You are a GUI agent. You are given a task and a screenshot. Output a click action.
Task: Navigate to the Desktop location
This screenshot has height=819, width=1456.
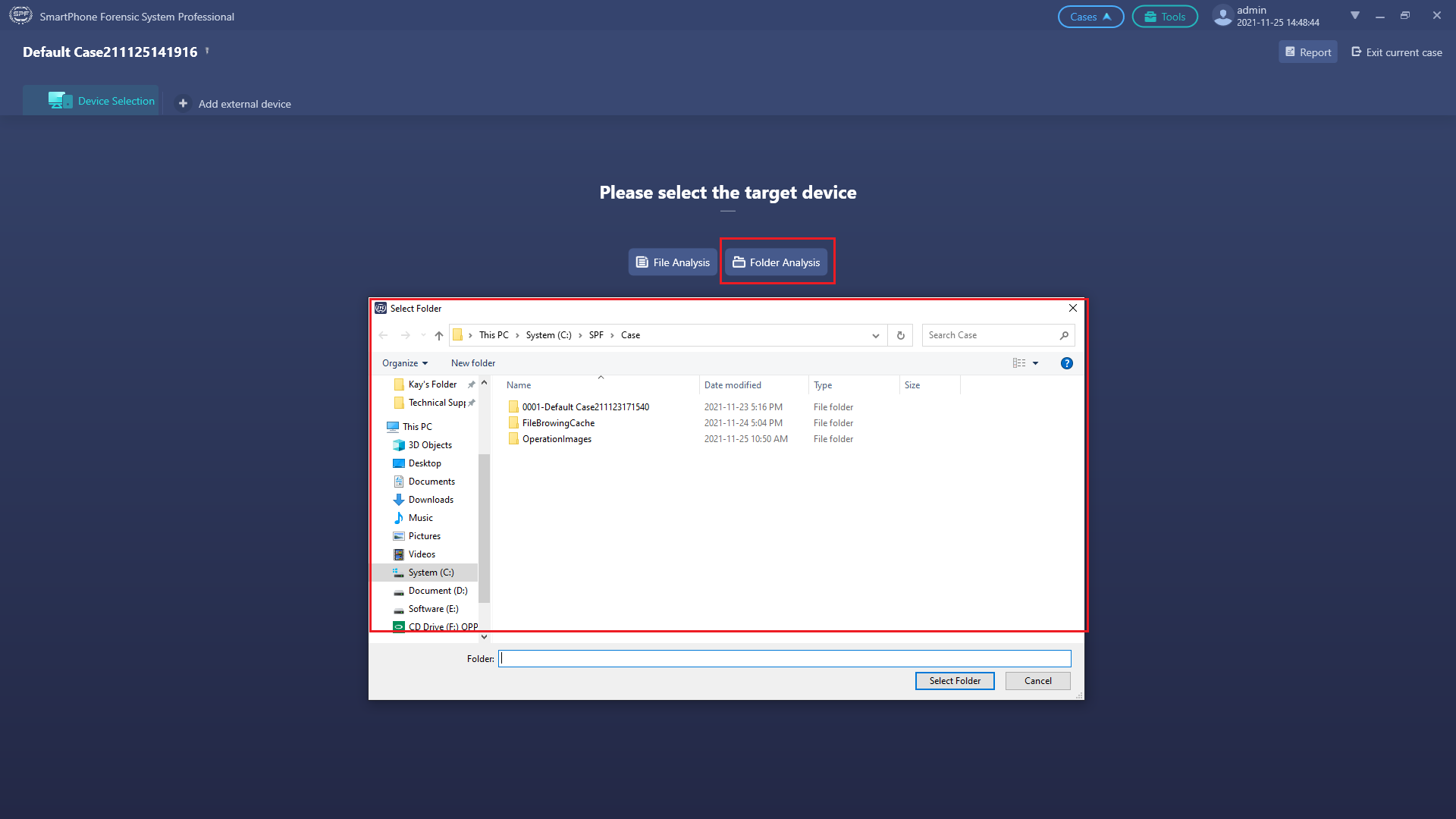tap(423, 462)
